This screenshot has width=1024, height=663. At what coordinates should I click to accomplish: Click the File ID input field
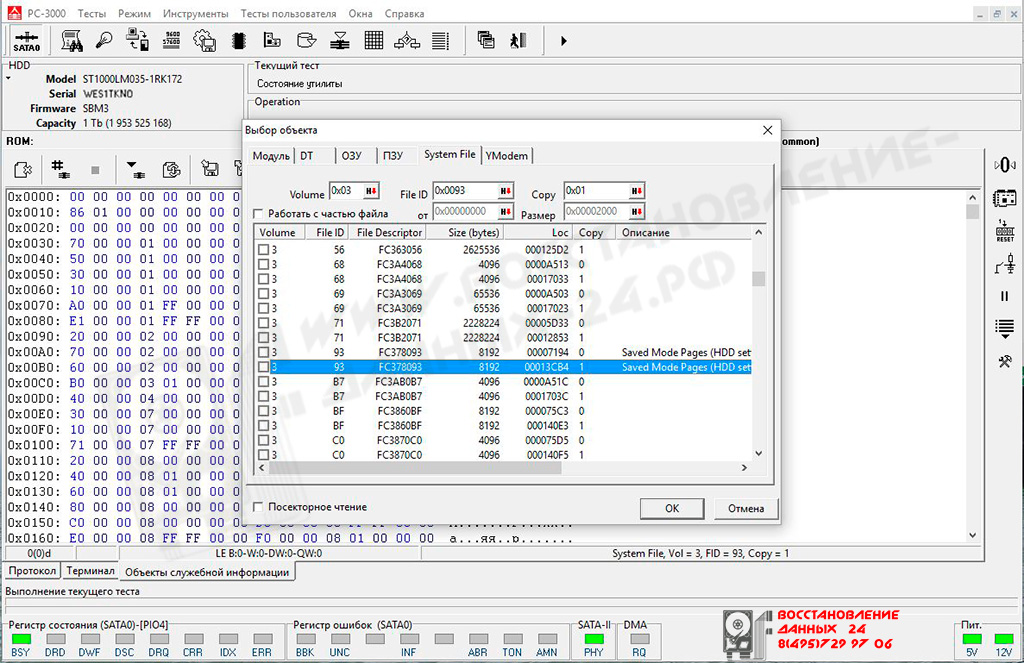[465, 191]
